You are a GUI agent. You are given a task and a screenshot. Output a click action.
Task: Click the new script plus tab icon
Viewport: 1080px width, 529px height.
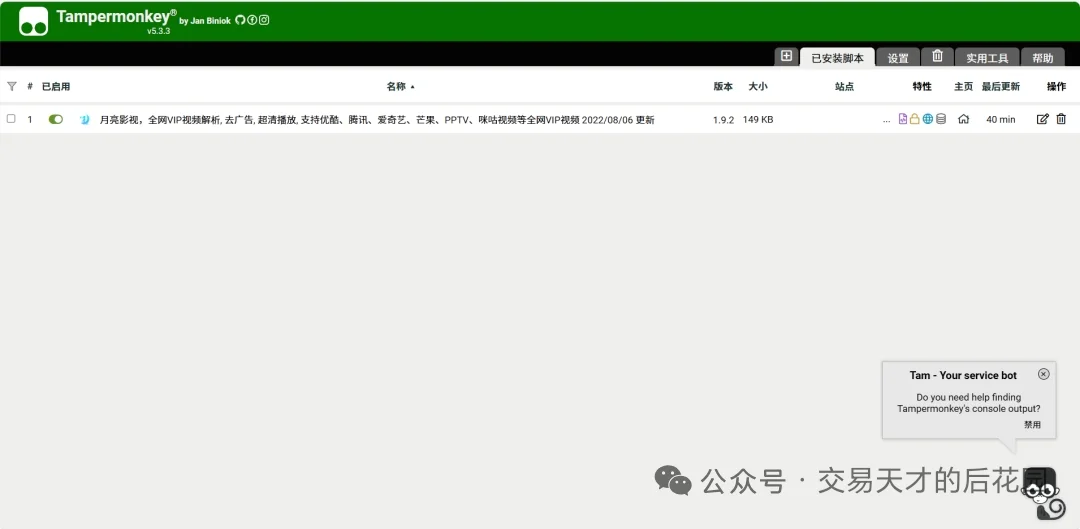pyautogui.click(x=786, y=56)
